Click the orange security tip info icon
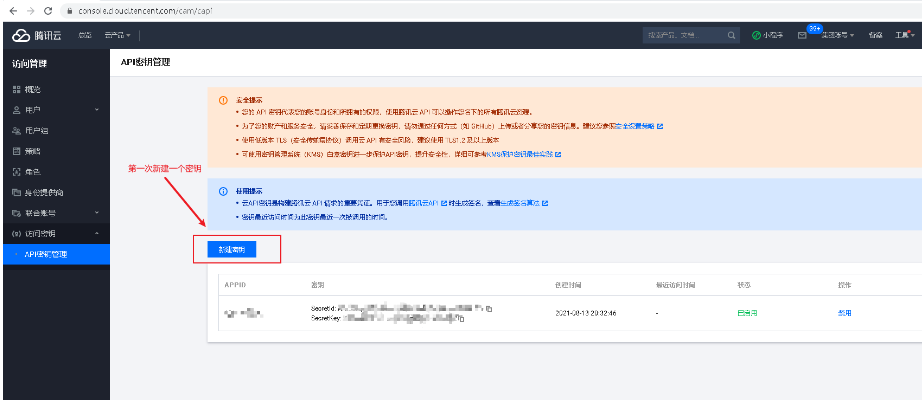This screenshot has width=924, height=401. pos(223,100)
